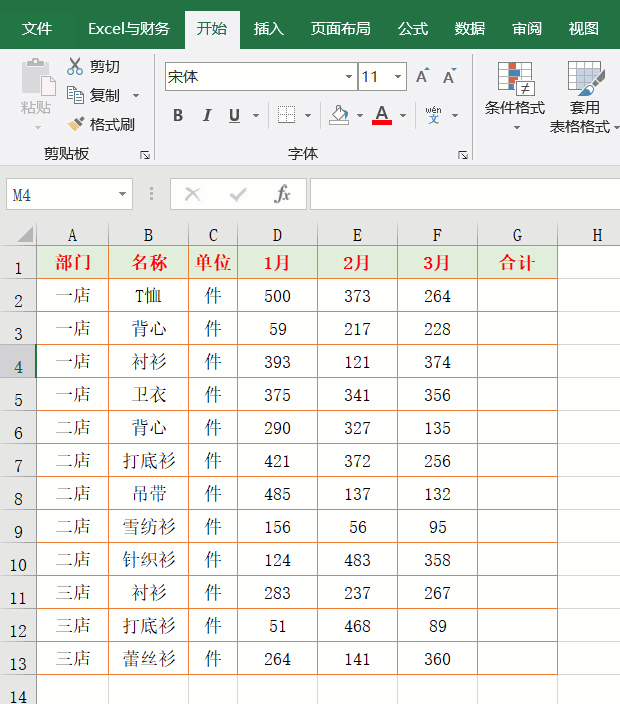
Task: Apply cell borders icon
Action: point(286,115)
